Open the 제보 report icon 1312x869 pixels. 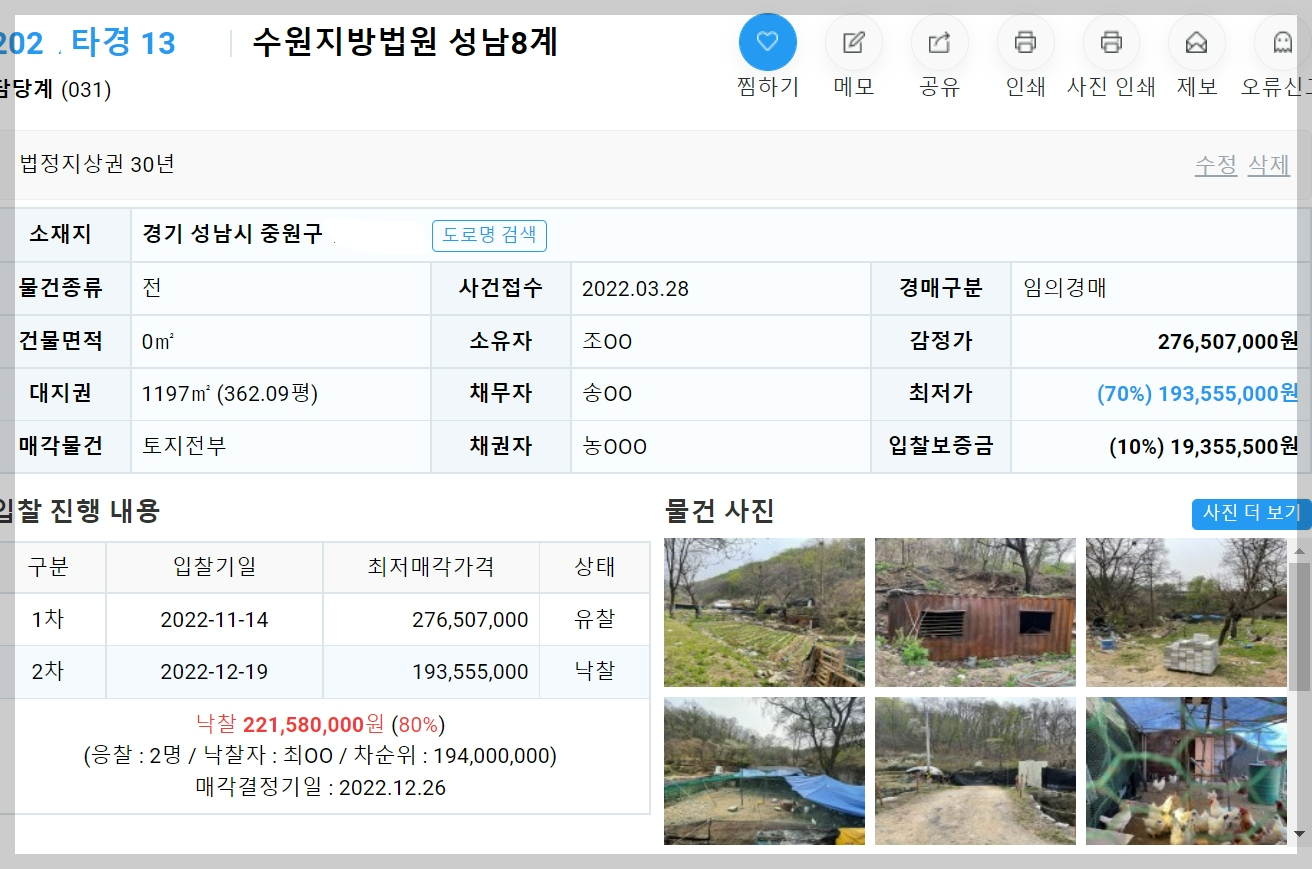coord(1197,42)
